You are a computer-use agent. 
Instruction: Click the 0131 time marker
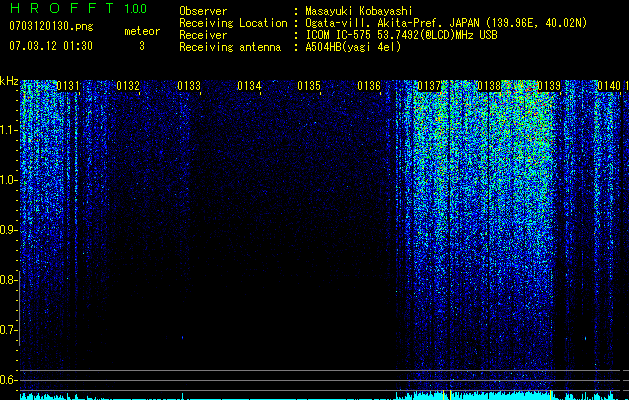pyautogui.click(x=67, y=86)
